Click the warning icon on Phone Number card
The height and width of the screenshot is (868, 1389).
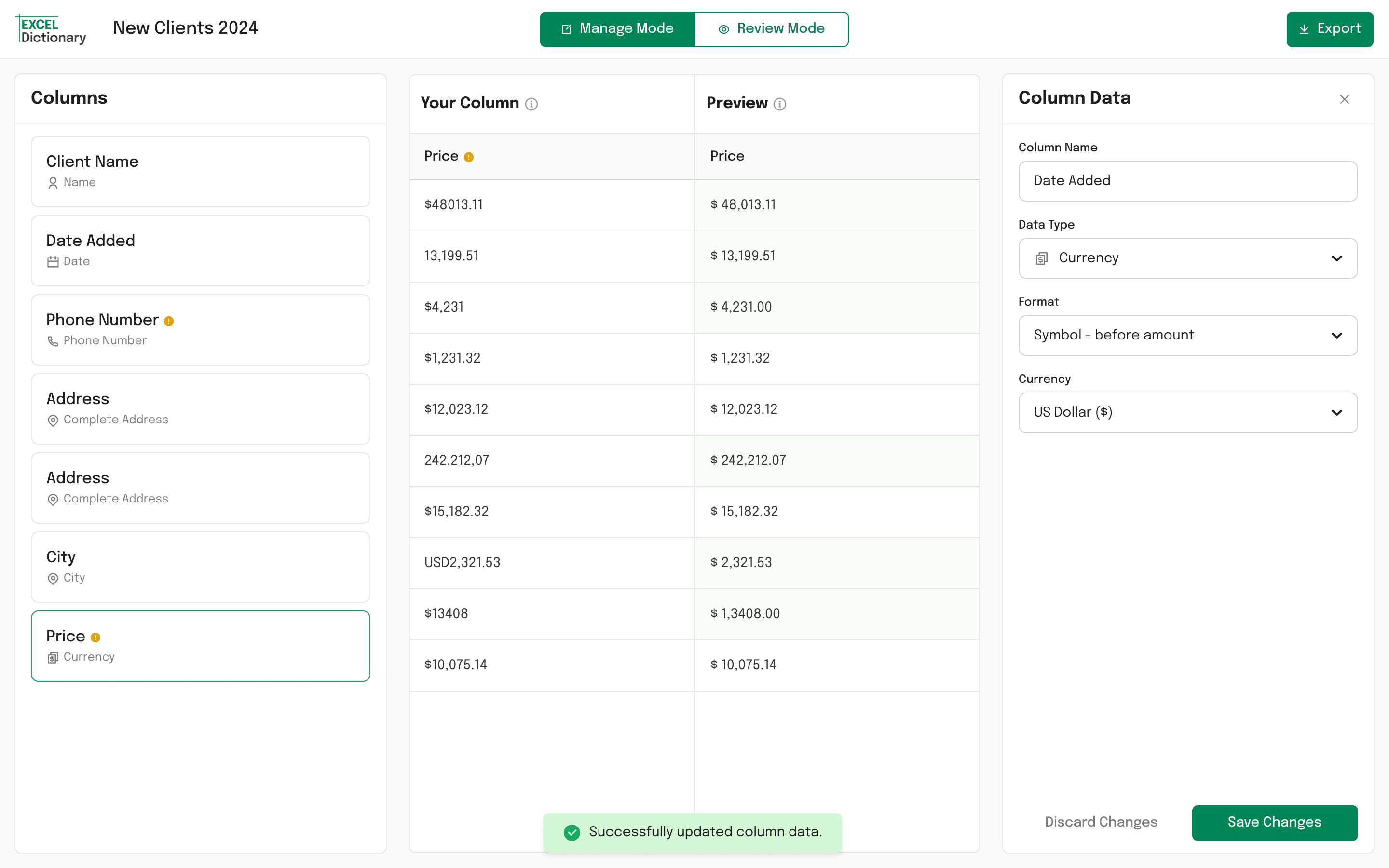pyautogui.click(x=169, y=321)
